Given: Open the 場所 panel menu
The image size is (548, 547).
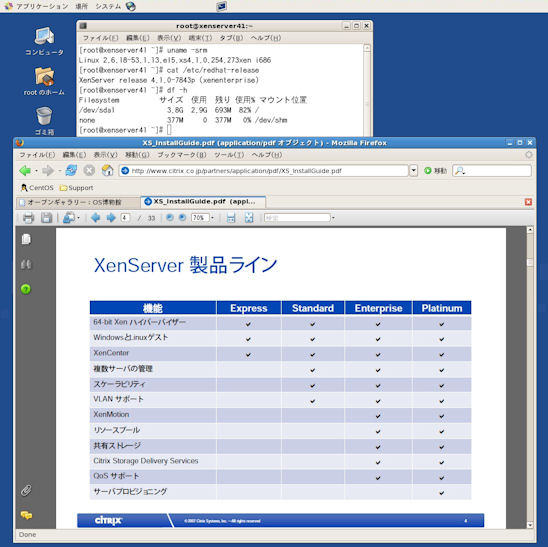Looking at the screenshot, I should [x=82, y=6].
